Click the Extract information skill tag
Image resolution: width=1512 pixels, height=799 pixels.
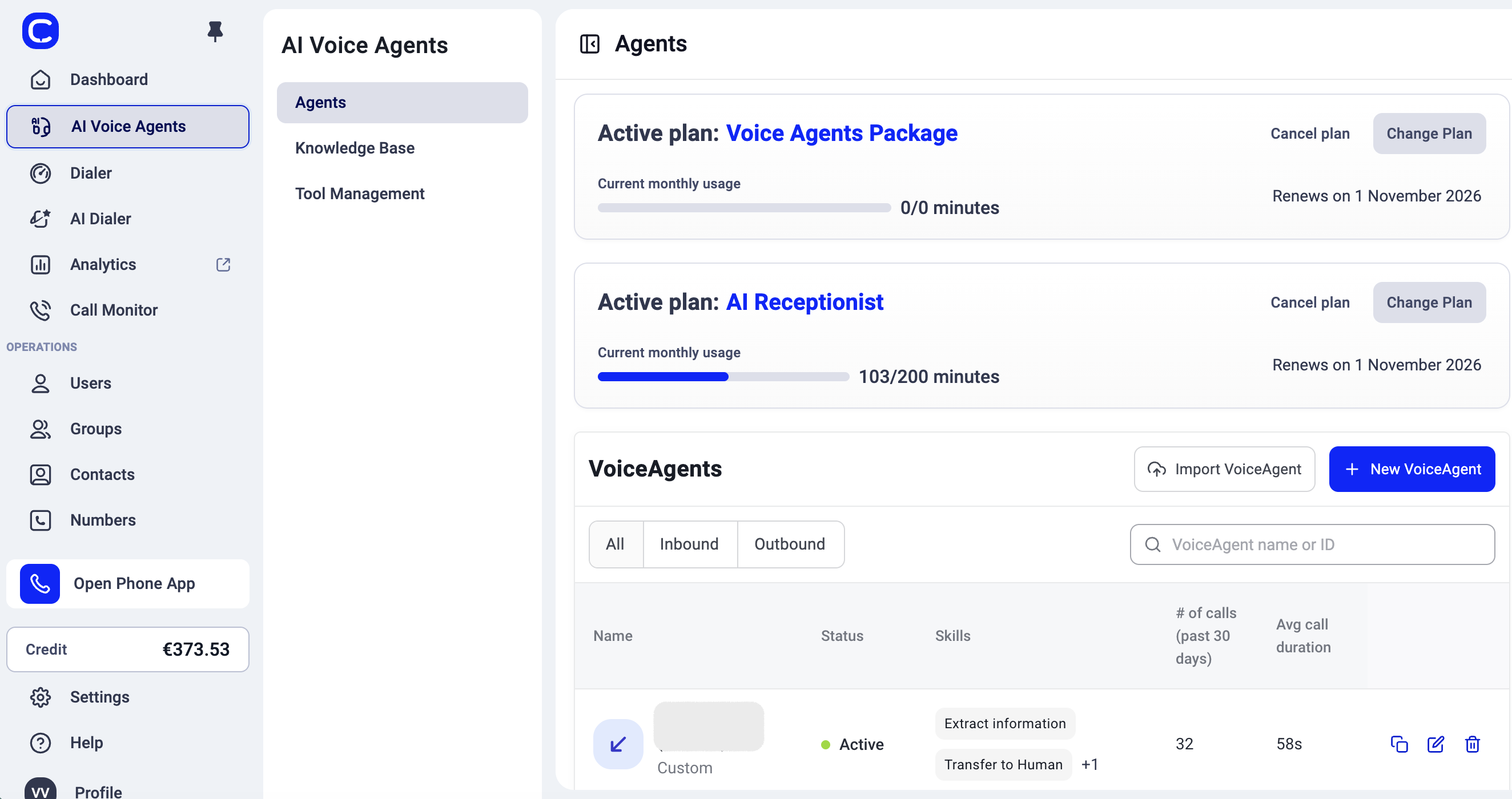(x=1005, y=724)
